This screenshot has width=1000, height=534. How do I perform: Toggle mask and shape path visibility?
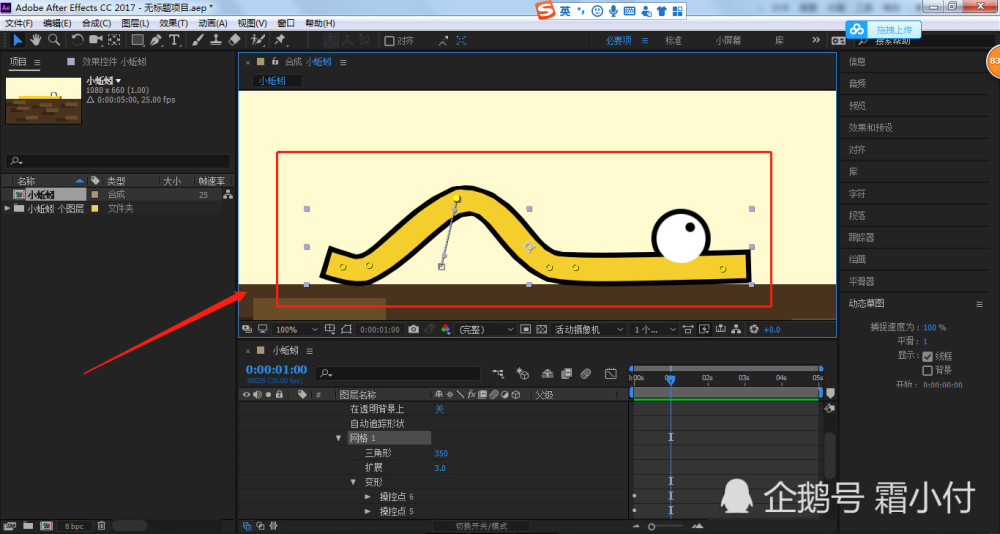click(346, 329)
